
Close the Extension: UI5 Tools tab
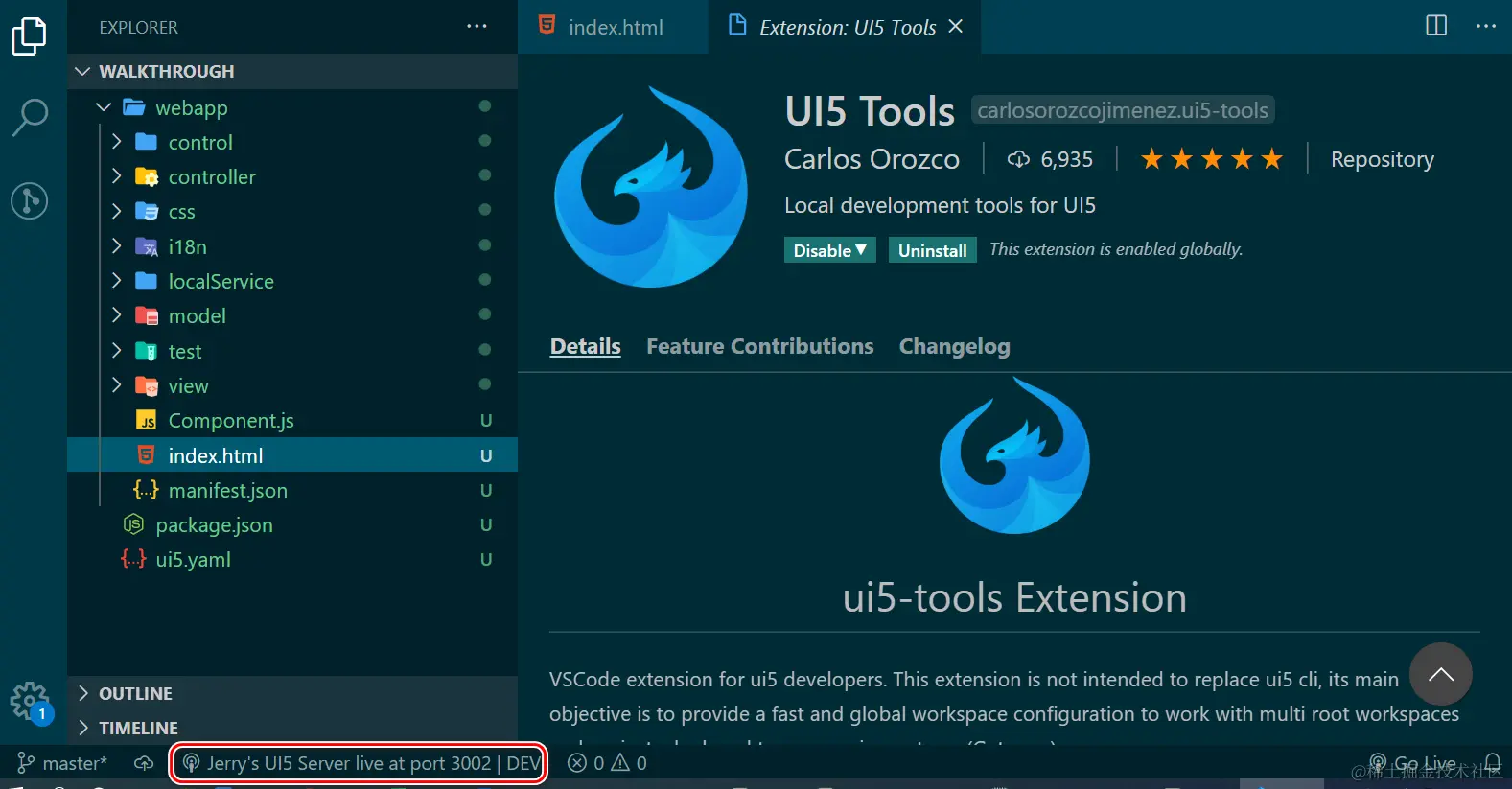[x=956, y=27]
